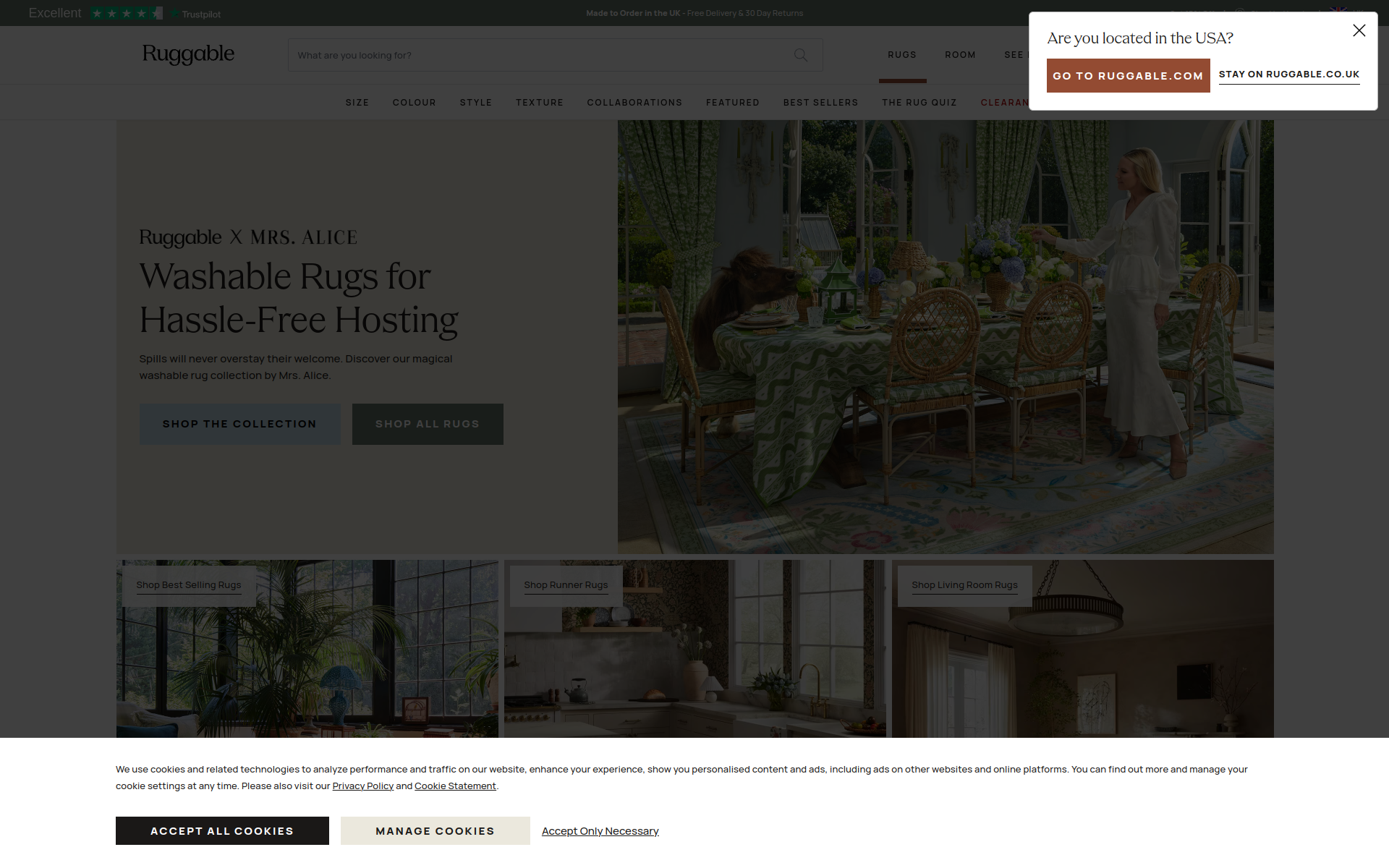Click the search magnifier icon
Viewport: 1389px width, 868px height.
pos(800,55)
